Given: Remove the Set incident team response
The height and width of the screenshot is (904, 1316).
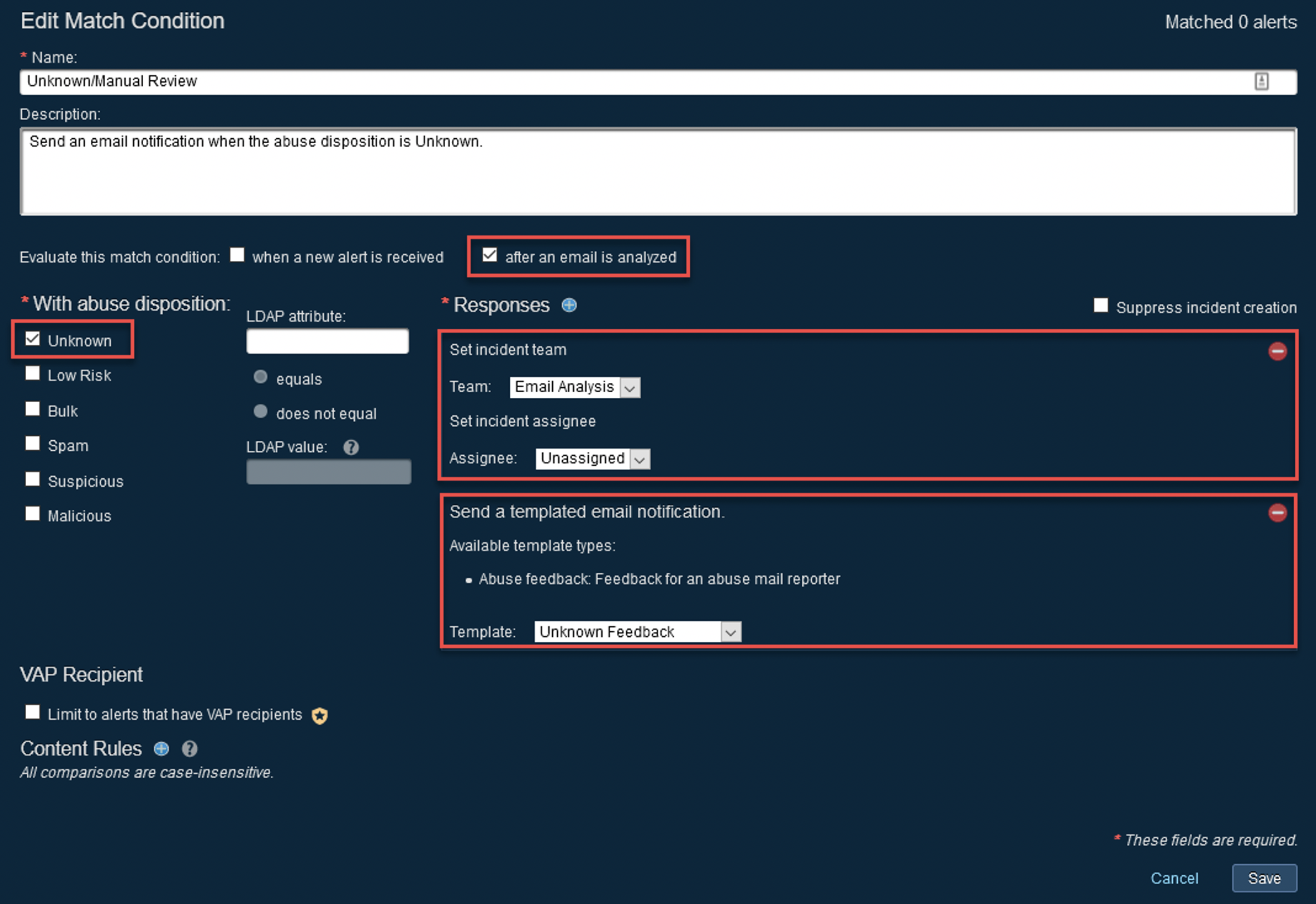Looking at the screenshot, I should coord(1277,351).
